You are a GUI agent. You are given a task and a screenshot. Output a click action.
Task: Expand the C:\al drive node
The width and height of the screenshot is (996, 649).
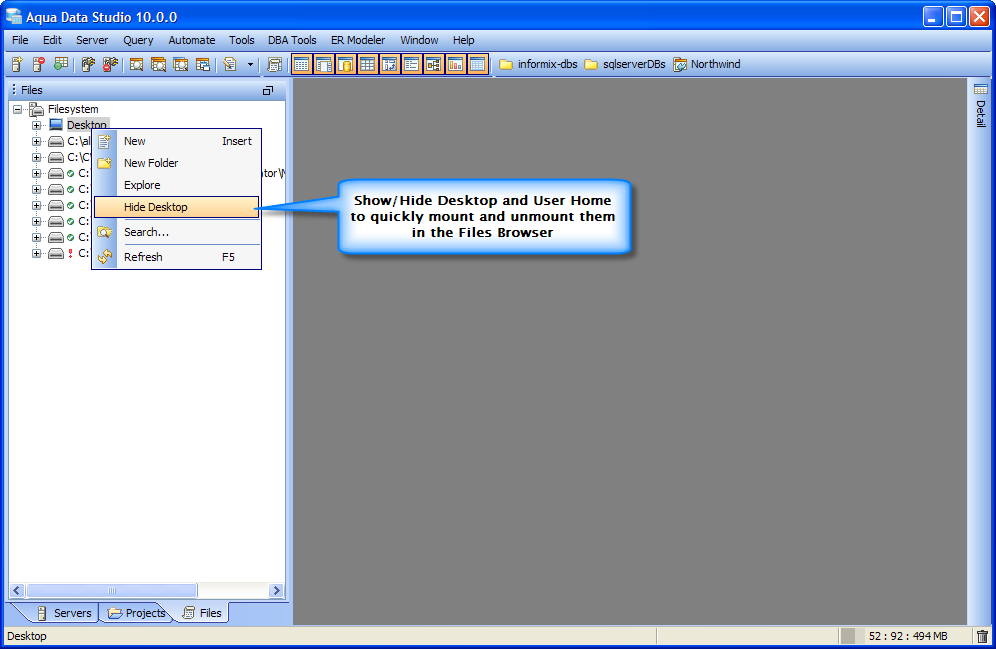[x=37, y=141]
